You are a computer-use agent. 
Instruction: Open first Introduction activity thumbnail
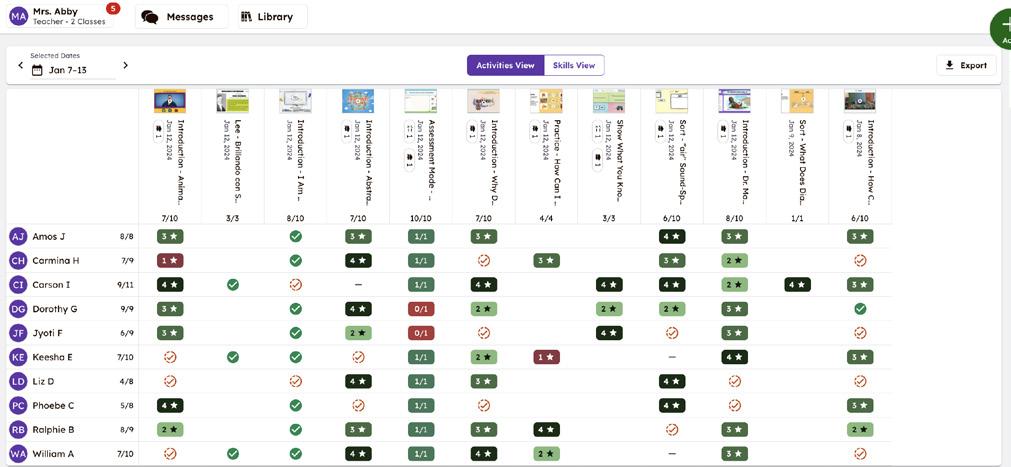coord(170,101)
